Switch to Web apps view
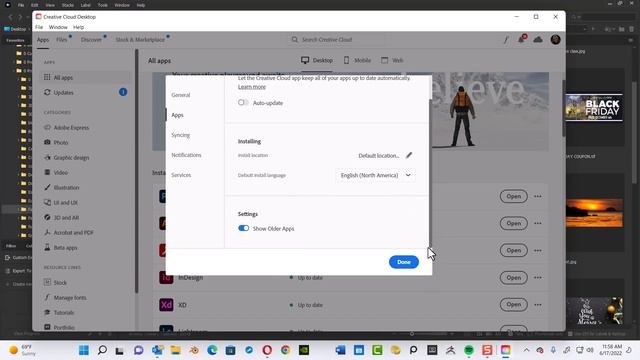Screen dimensions: 640x360 (x=392, y=60)
